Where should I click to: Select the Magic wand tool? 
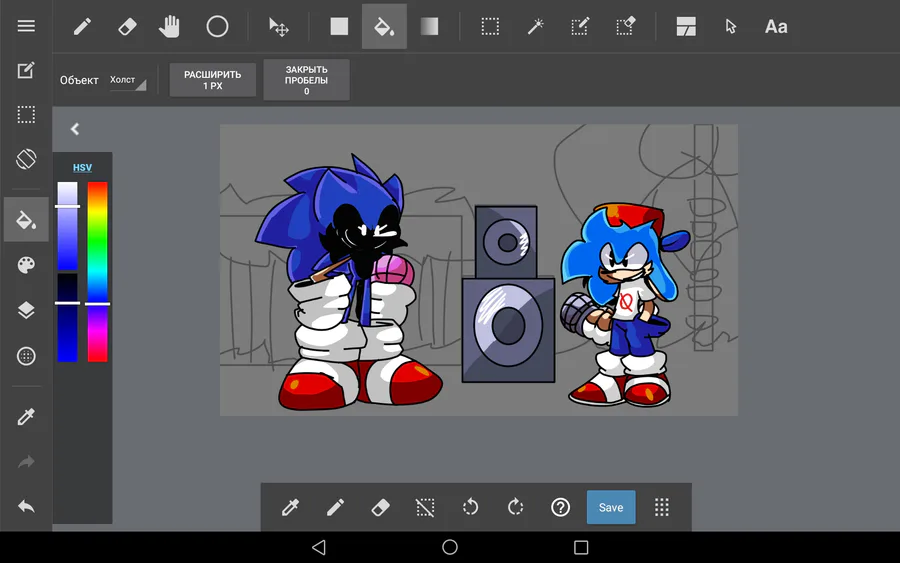click(536, 26)
